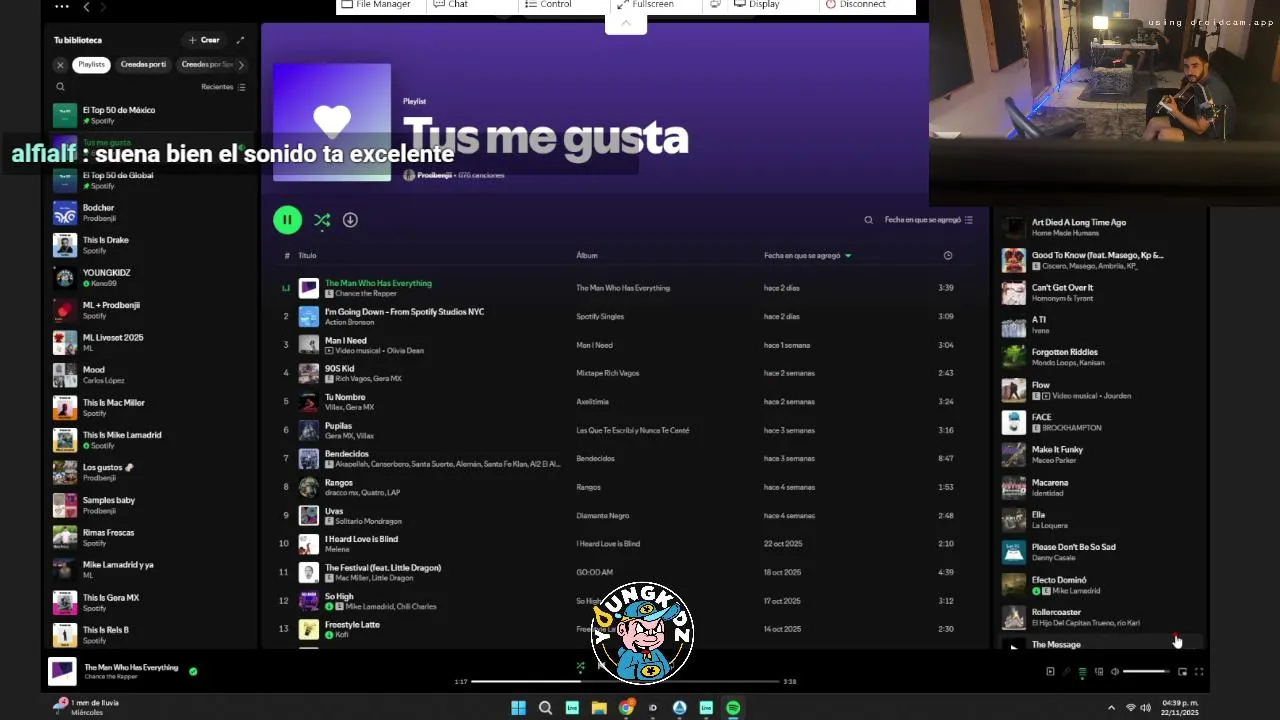Adjust the volume slider

point(1146,672)
